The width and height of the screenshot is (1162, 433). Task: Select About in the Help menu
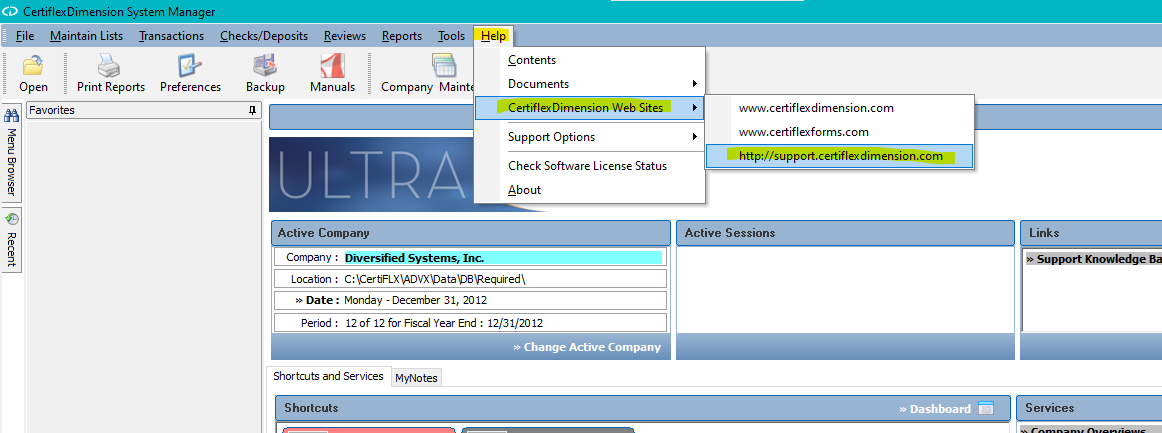click(590, 190)
